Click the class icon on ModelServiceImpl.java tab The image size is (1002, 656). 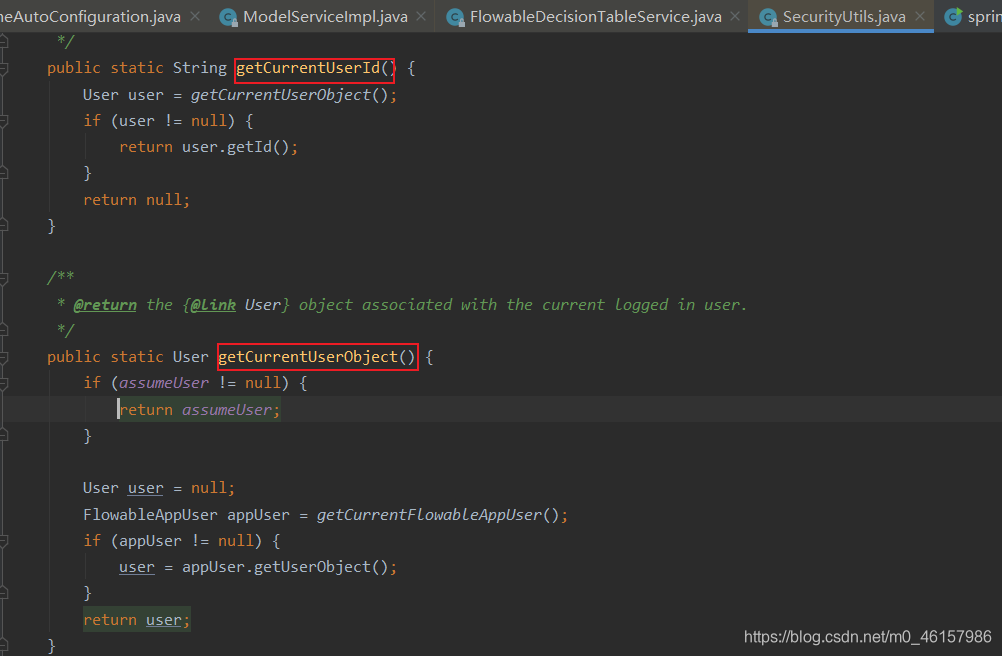(228, 16)
